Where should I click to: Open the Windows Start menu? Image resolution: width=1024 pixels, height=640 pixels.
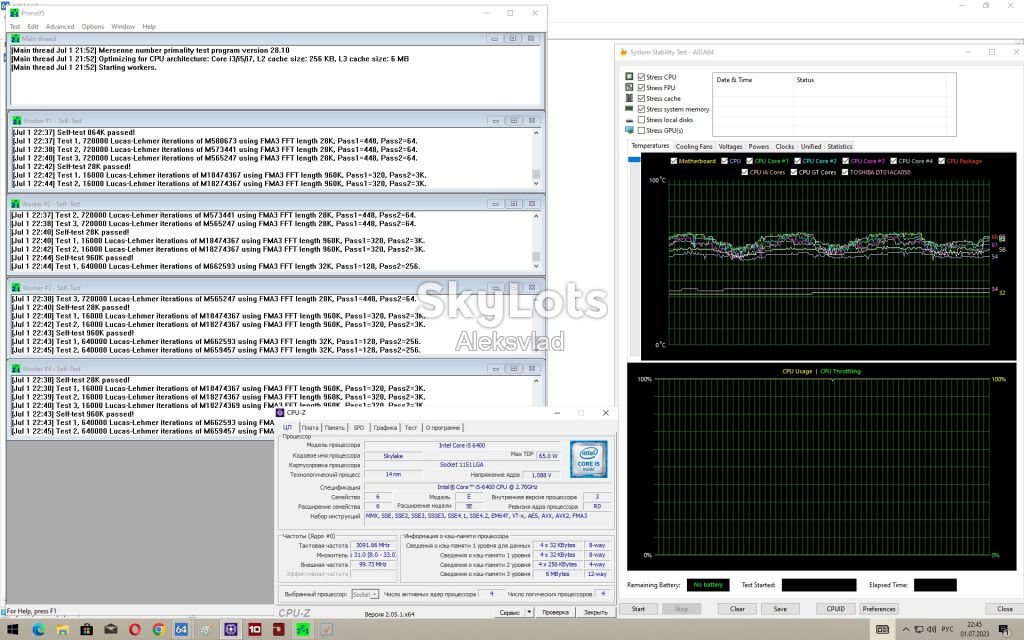pyautogui.click(x=12, y=630)
